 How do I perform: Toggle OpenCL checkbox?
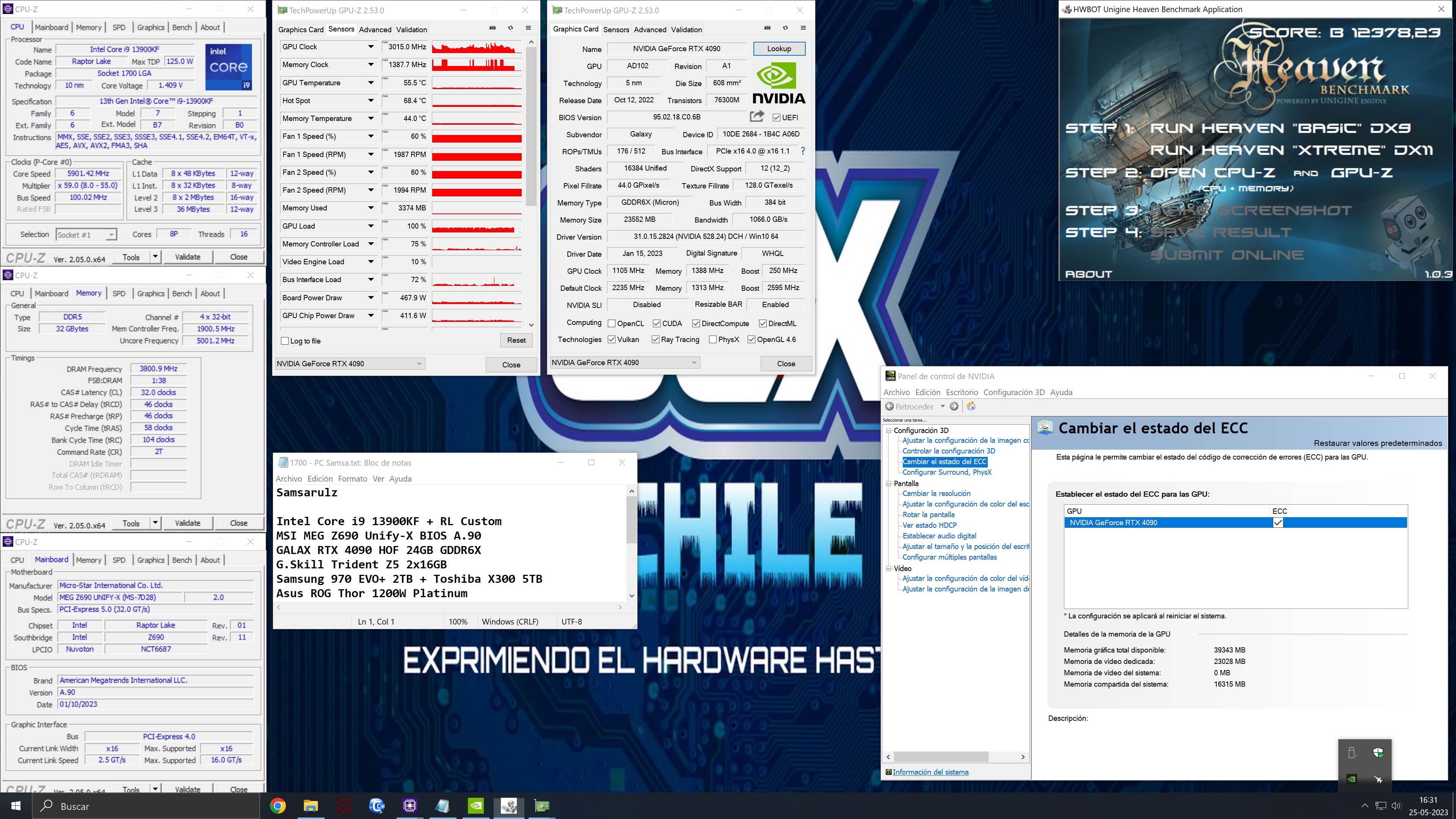tap(612, 323)
